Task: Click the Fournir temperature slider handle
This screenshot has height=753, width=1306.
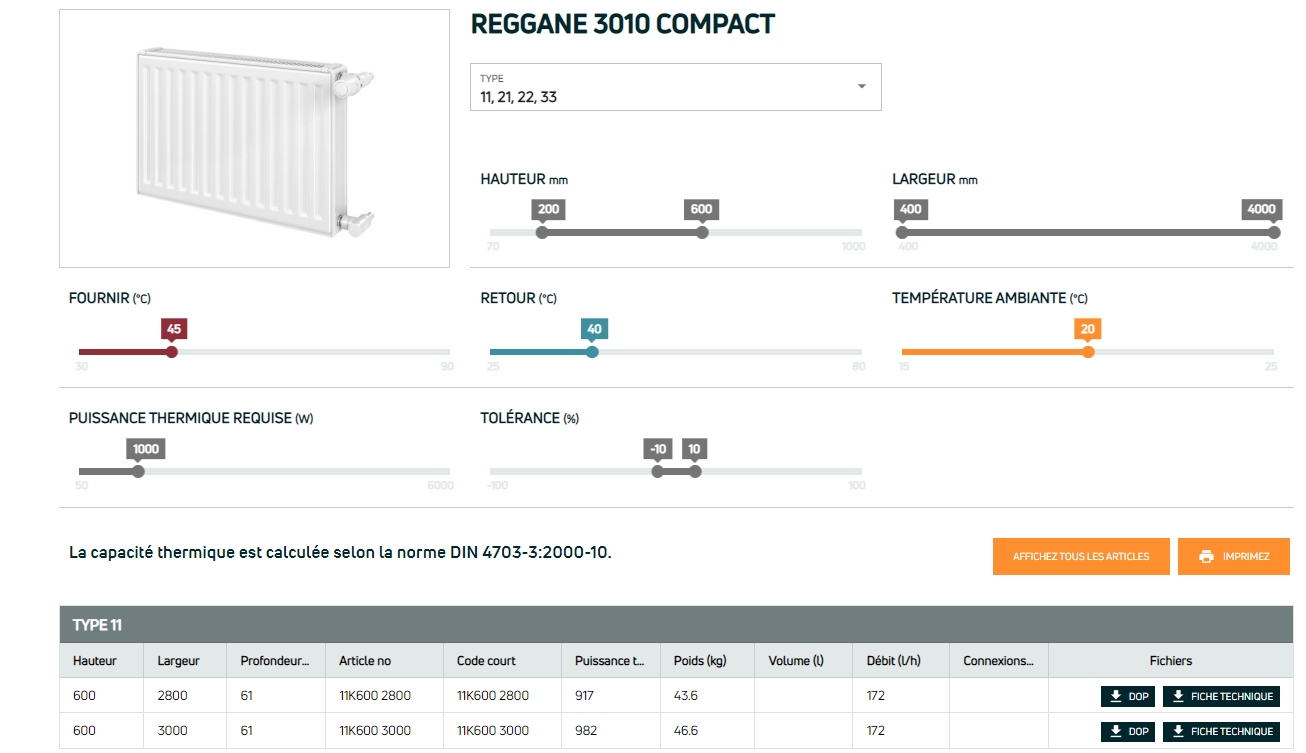Action: pyautogui.click(x=172, y=352)
